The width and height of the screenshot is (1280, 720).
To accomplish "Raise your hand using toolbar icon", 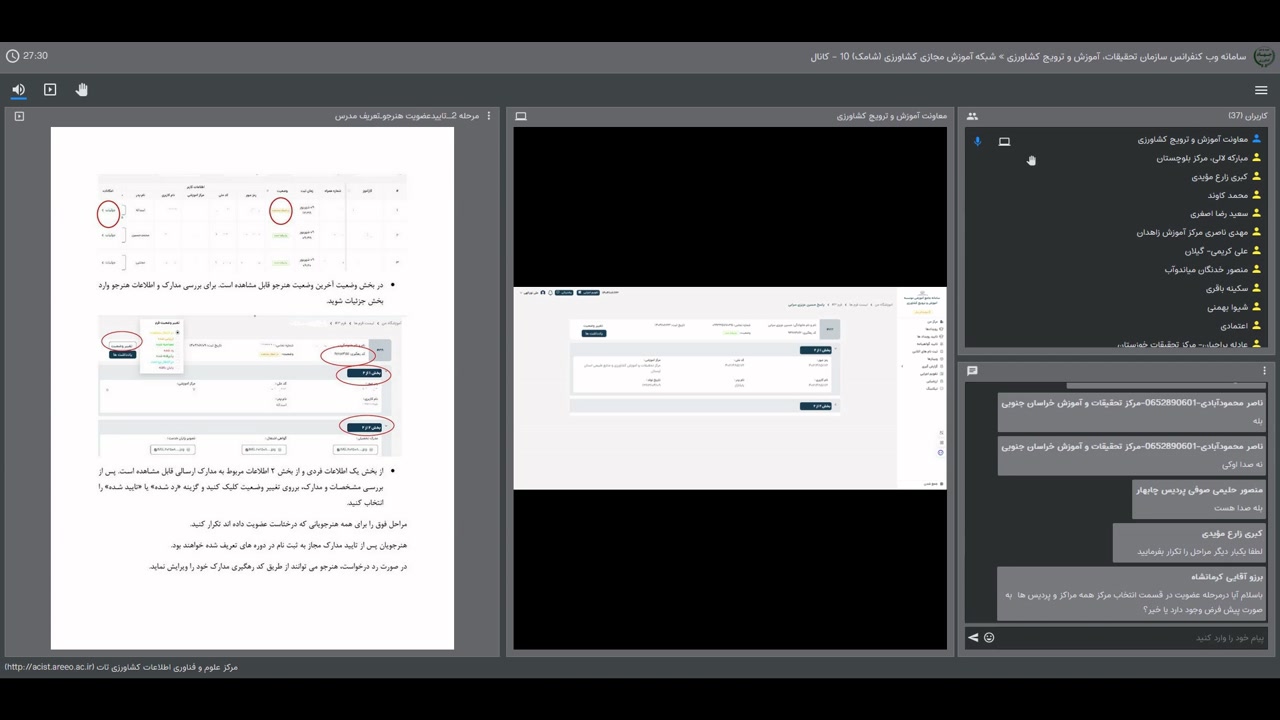I will tap(82, 90).
